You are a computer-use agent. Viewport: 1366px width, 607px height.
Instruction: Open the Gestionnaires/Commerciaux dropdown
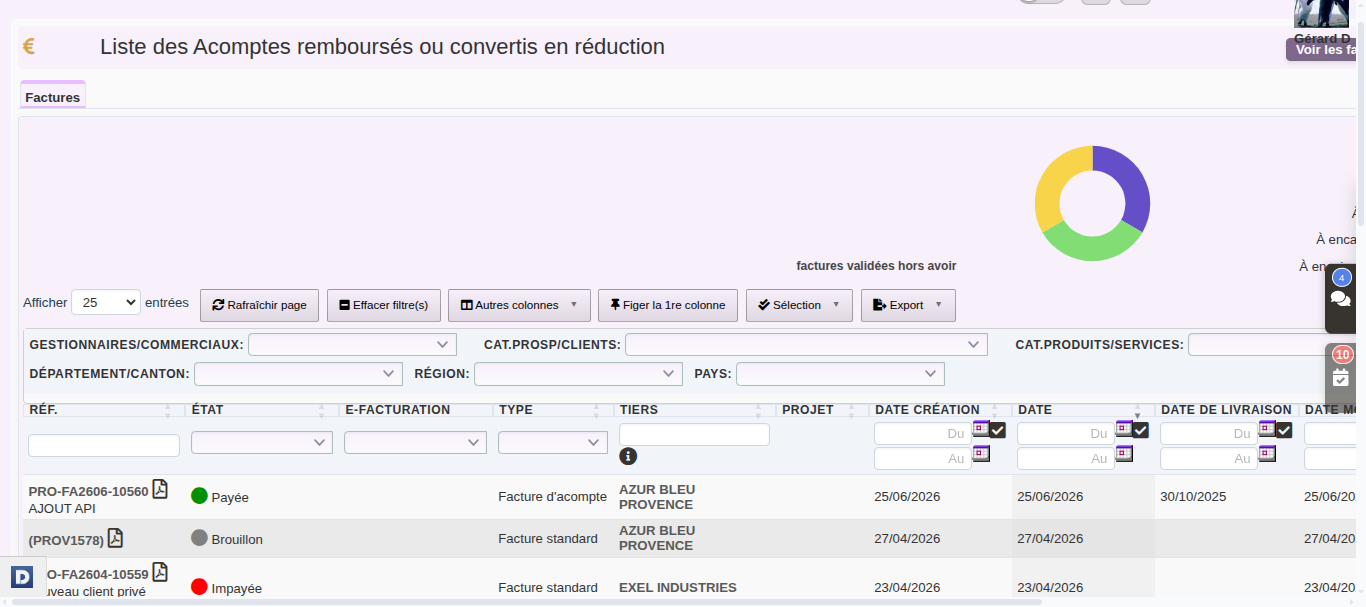[352, 344]
